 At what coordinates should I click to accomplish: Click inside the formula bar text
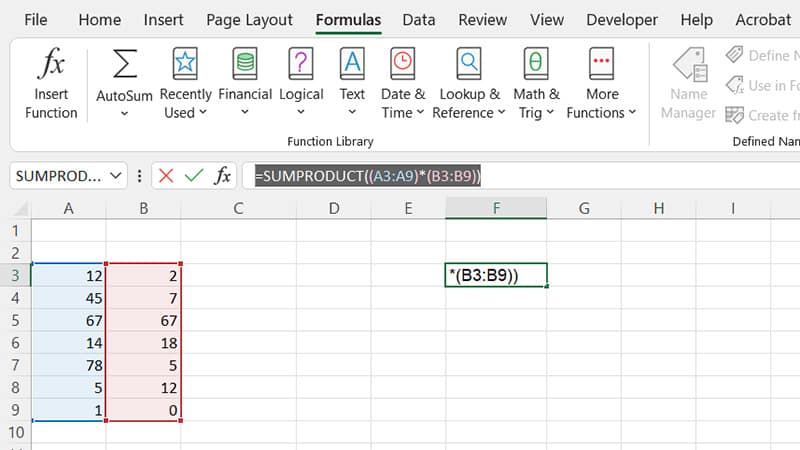click(368, 176)
